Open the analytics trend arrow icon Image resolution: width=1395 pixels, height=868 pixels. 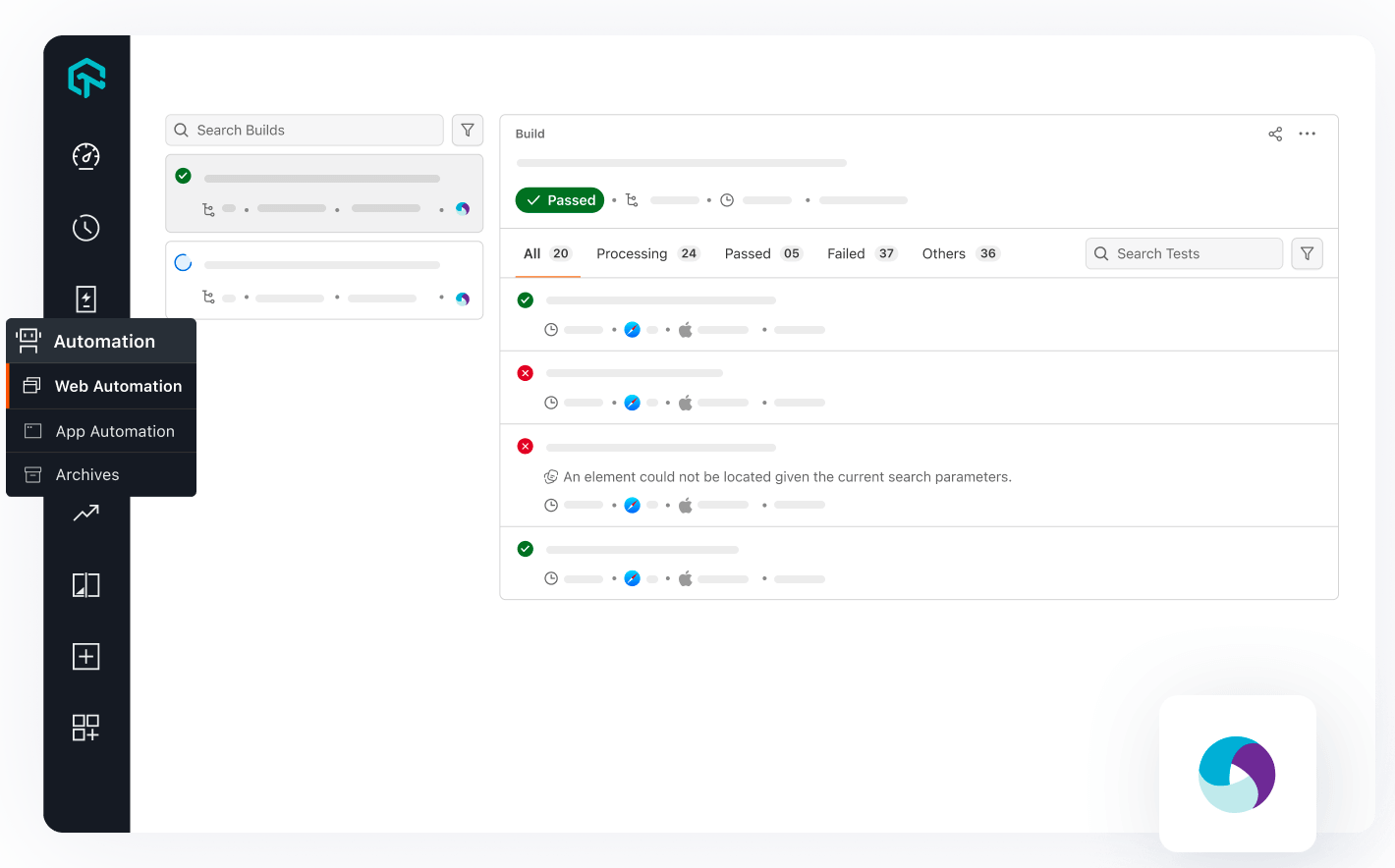coord(86,513)
